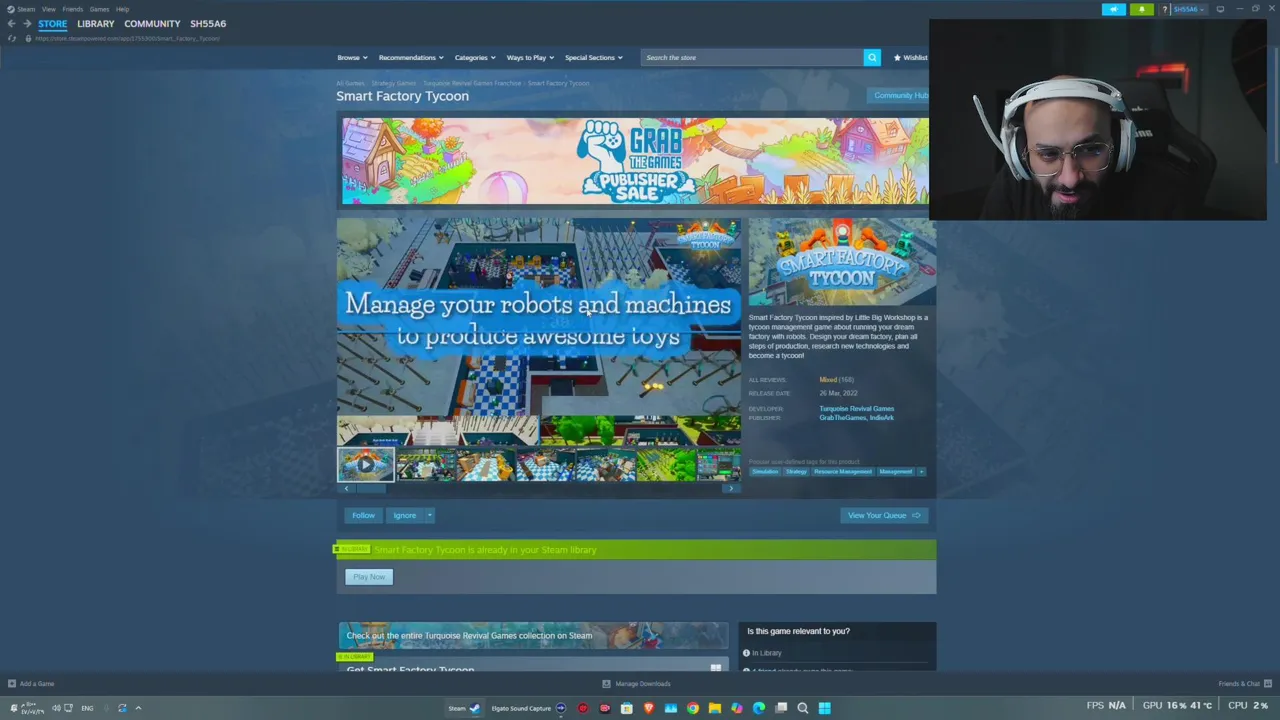Click the Steam help question mark icon
Image resolution: width=1280 pixels, height=720 pixels.
[x=1164, y=9]
